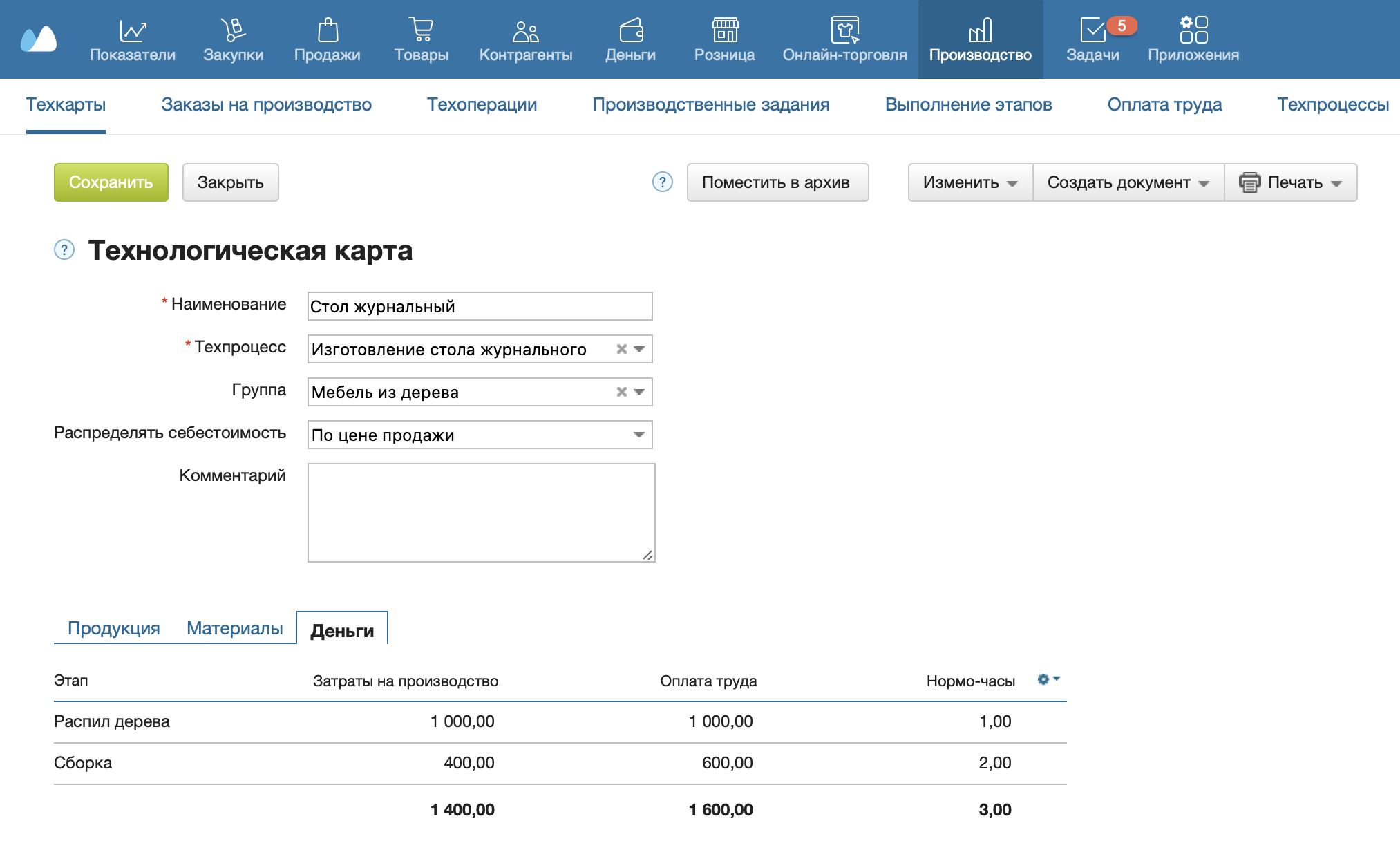Viewport: 1400px width, 850px height.
Task: Open the Выполнение этапов tab
Action: tap(968, 105)
